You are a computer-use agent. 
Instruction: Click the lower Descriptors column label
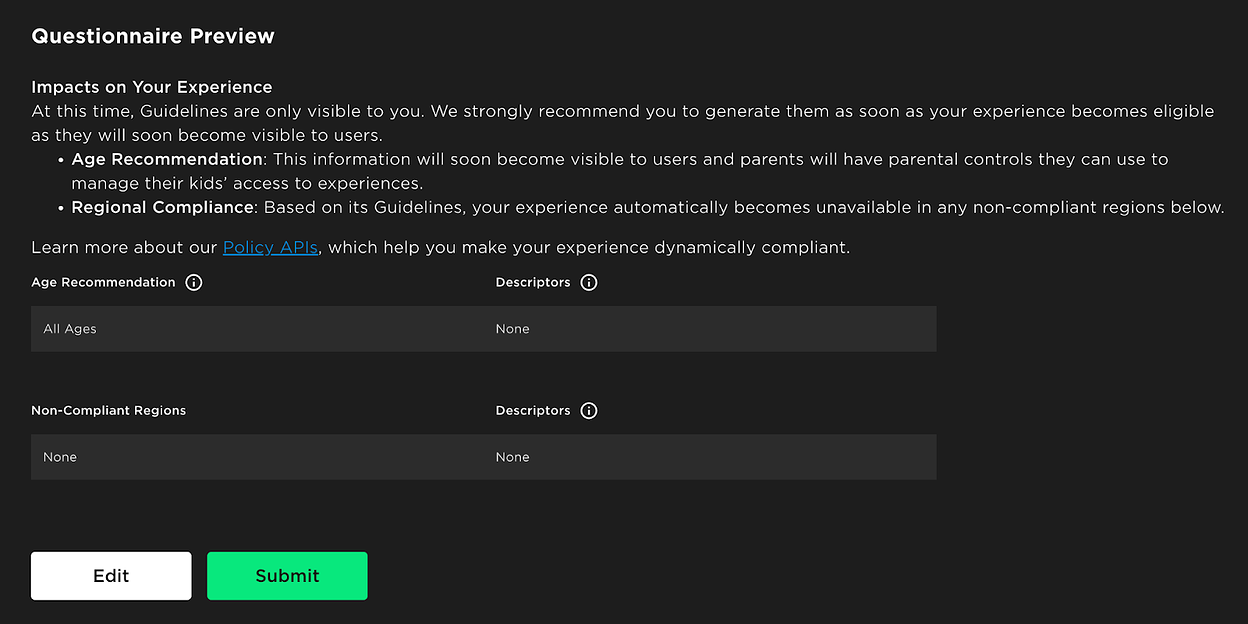click(x=534, y=410)
